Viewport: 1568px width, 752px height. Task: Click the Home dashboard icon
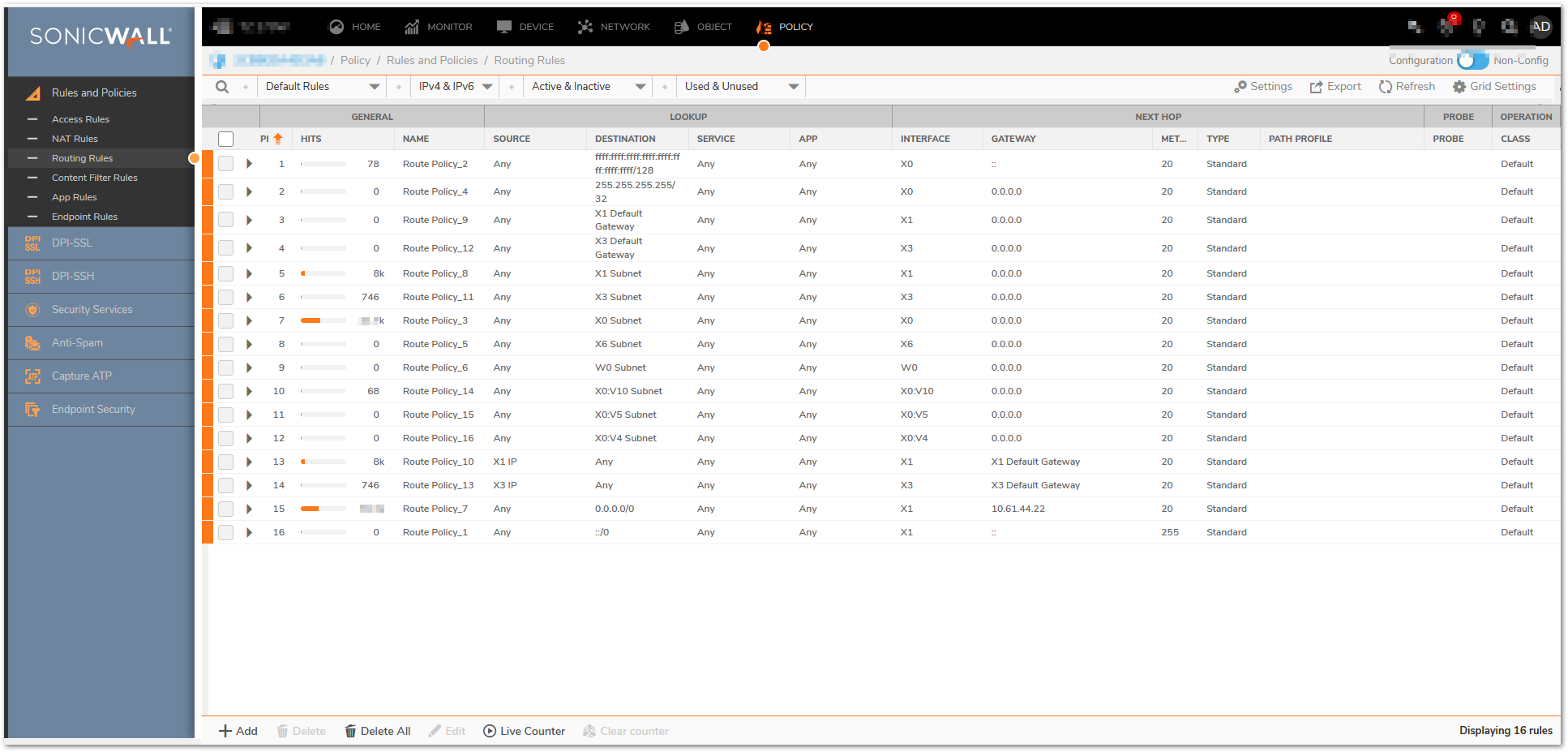point(336,27)
